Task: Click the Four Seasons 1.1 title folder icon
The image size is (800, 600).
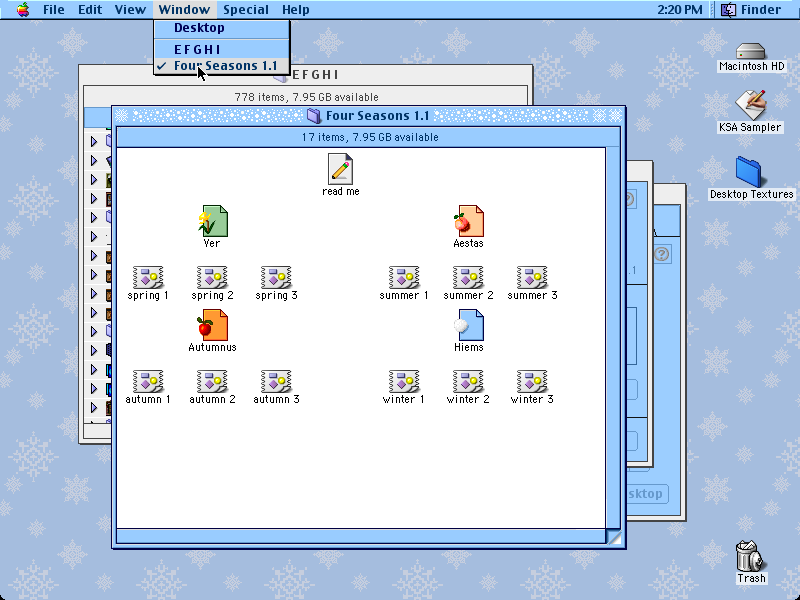Action: [x=314, y=116]
